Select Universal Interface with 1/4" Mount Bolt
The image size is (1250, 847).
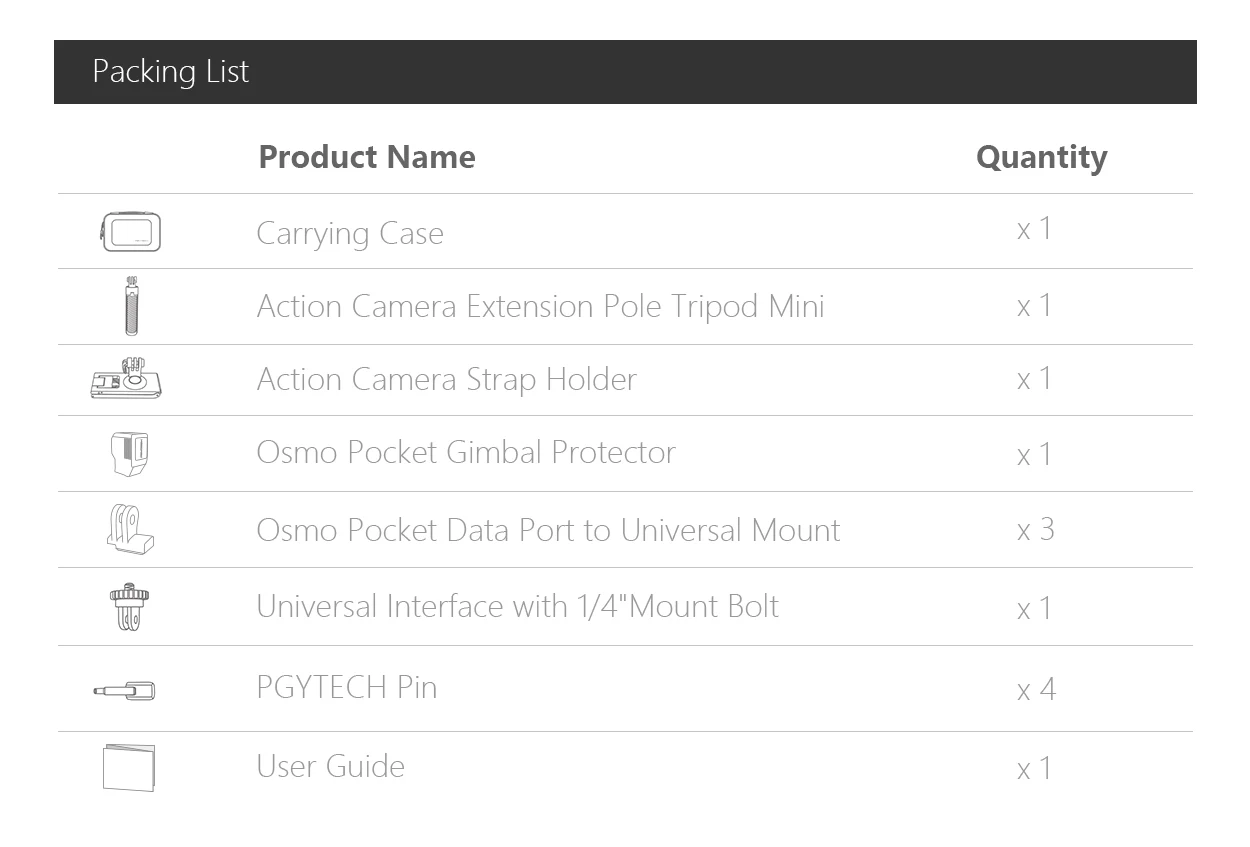(517, 607)
